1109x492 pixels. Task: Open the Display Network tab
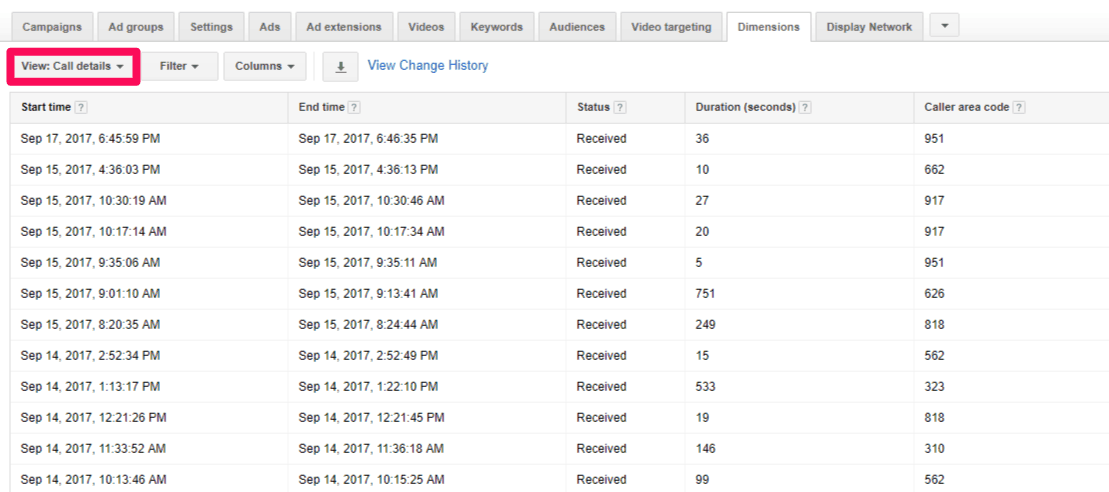click(x=869, y=27)
